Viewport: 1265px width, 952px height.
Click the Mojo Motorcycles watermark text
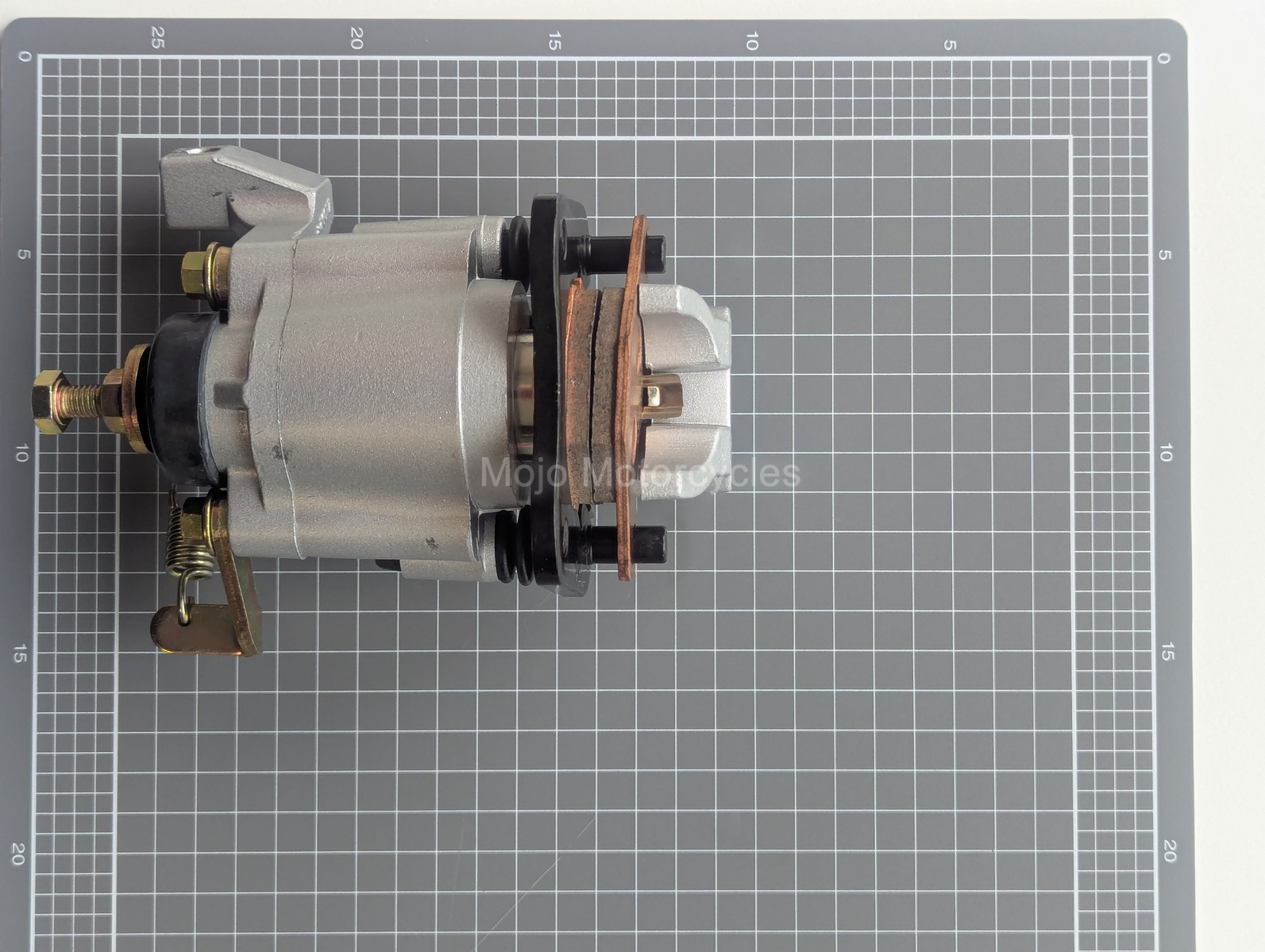click(640, 473)
